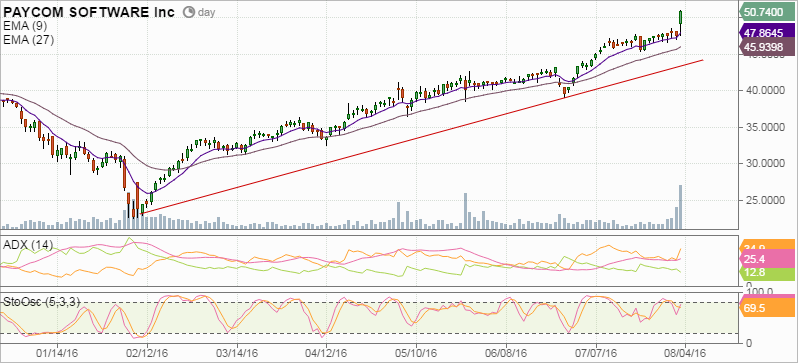Viewport: 798px width, 363px height.
Task: Select the PAYCOM SOFTWARE Inc title
Action: [89, 12]
